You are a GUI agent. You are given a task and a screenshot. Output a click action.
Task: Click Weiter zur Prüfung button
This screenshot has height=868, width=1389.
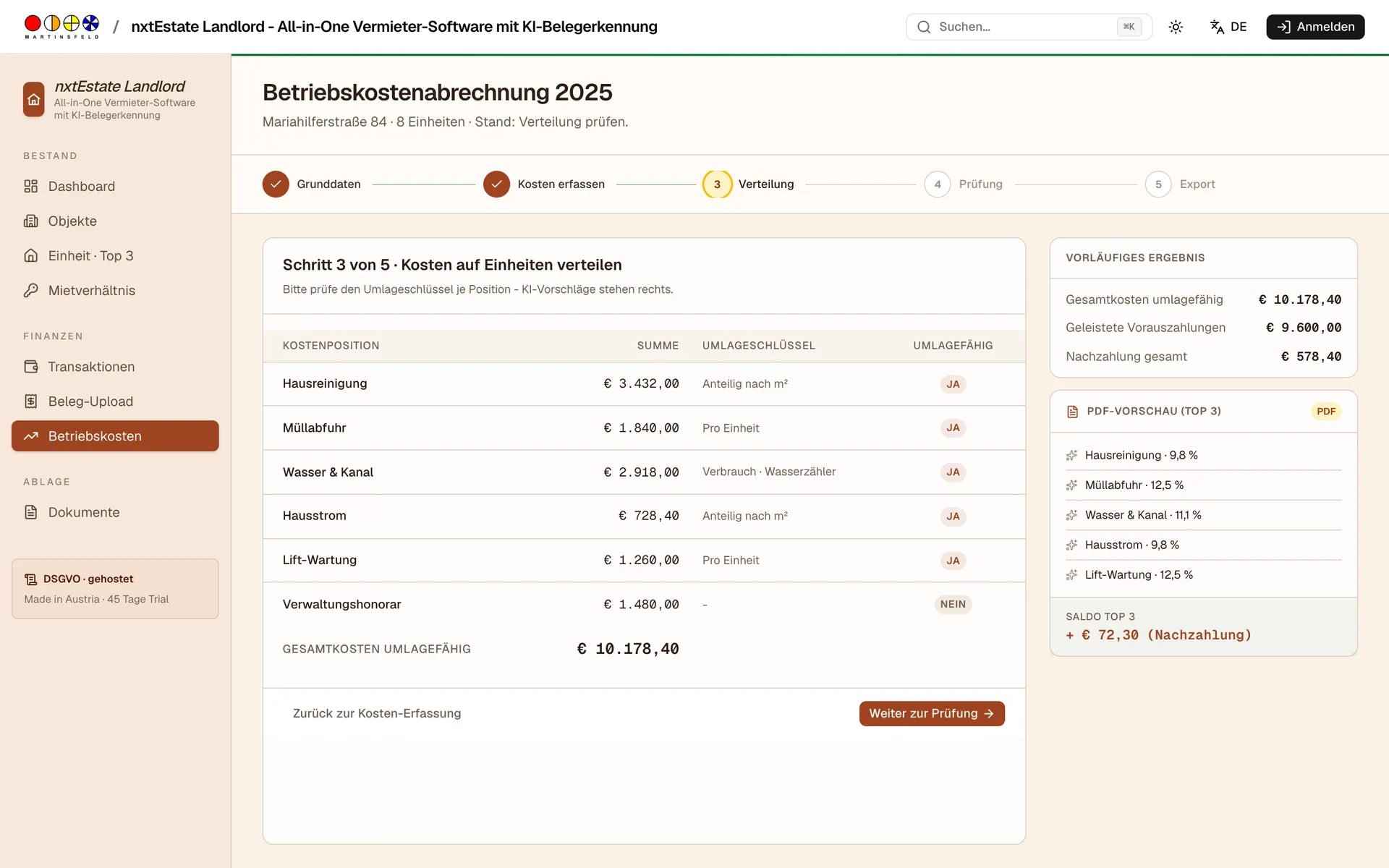coord(932,713)
